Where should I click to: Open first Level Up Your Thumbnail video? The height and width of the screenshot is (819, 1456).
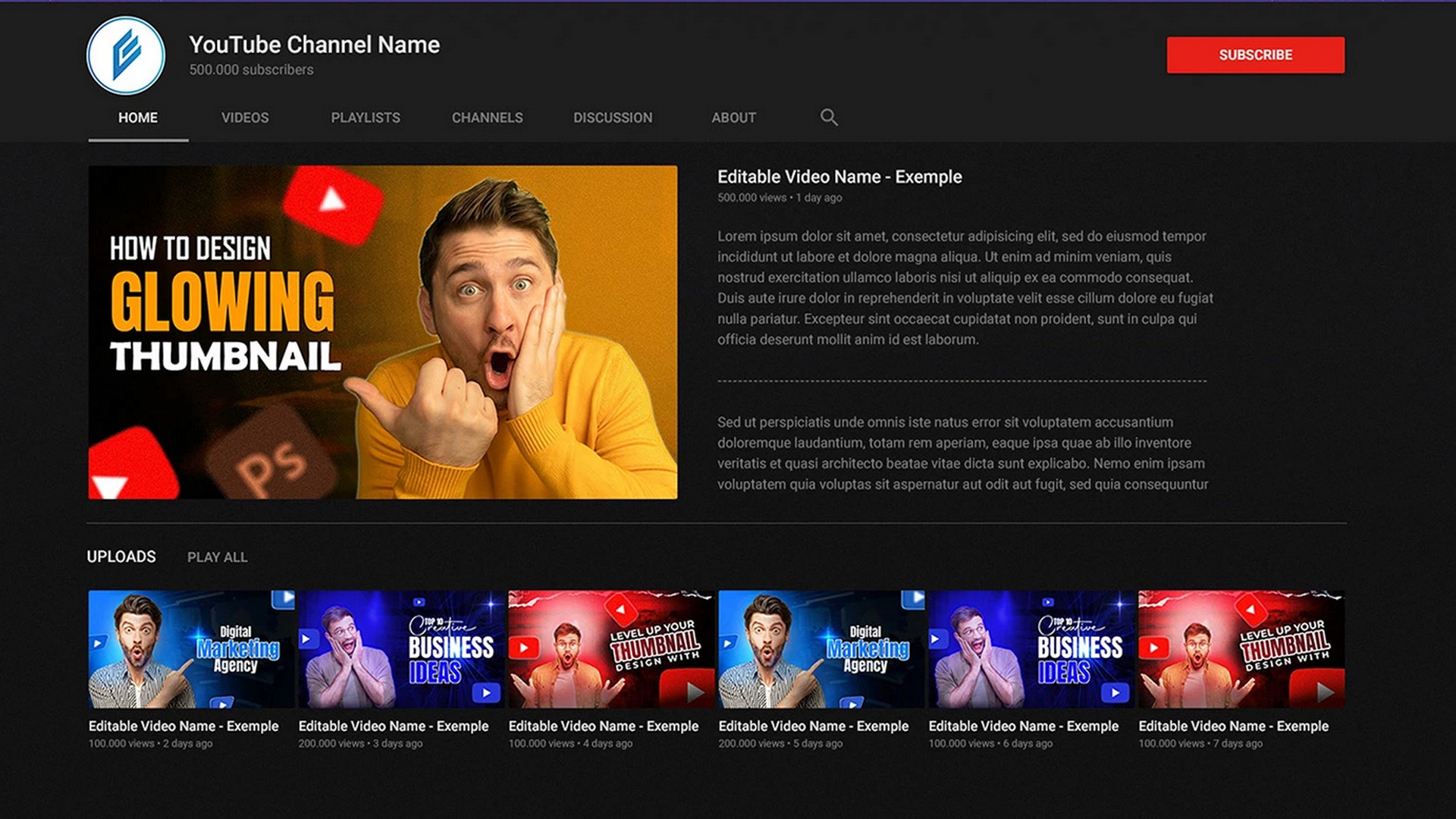click(x=611, y=649)
